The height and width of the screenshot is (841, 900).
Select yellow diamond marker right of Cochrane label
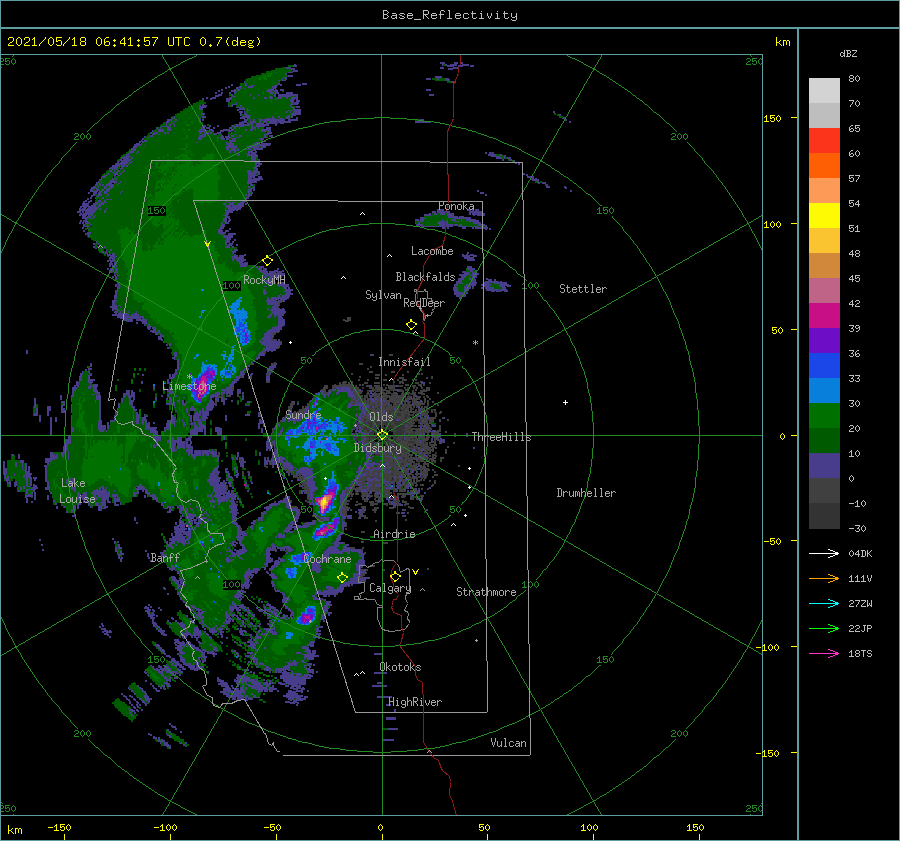[343, 578]
